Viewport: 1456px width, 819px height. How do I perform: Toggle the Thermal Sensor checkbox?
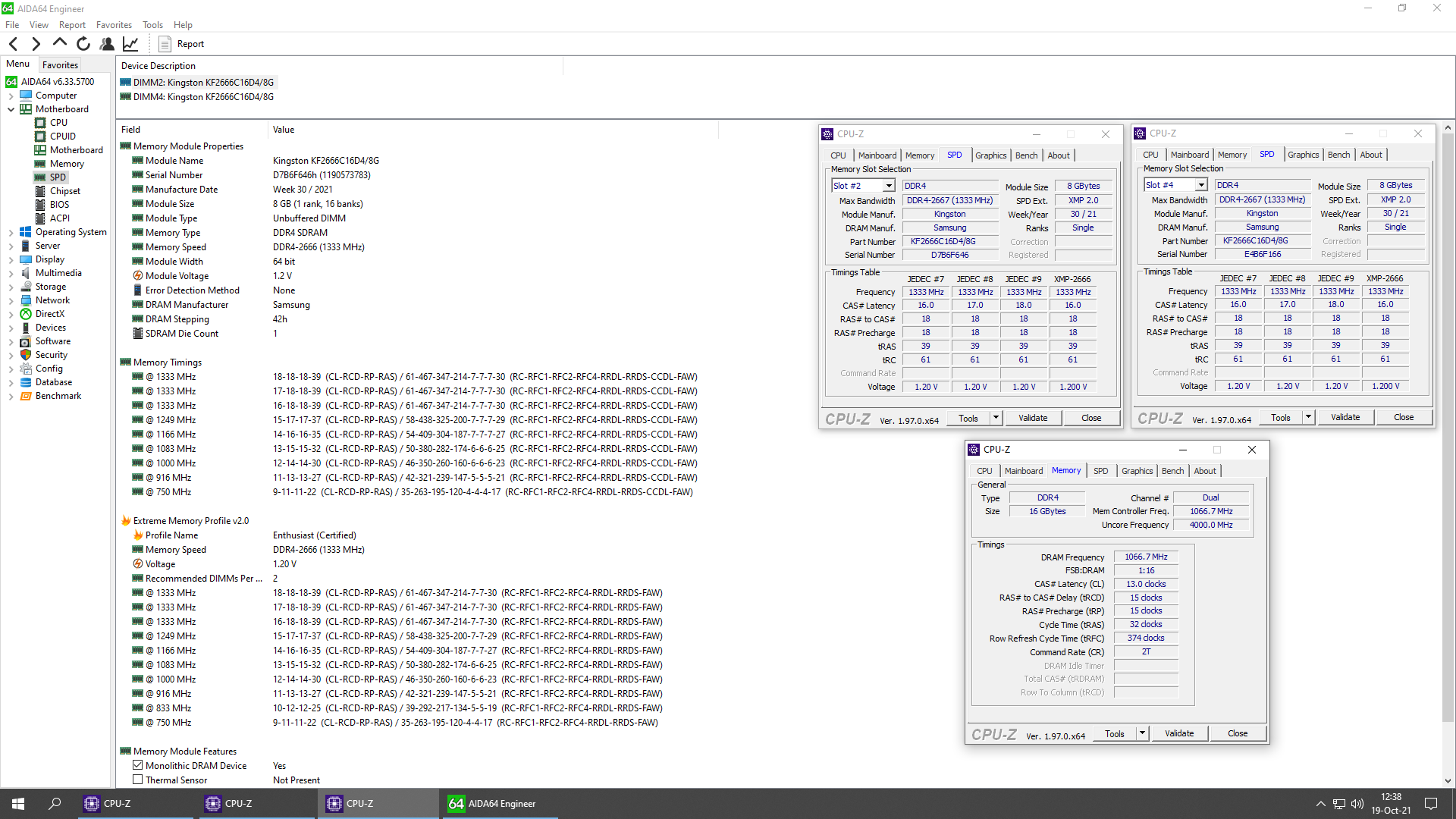[x=138, y=780]
